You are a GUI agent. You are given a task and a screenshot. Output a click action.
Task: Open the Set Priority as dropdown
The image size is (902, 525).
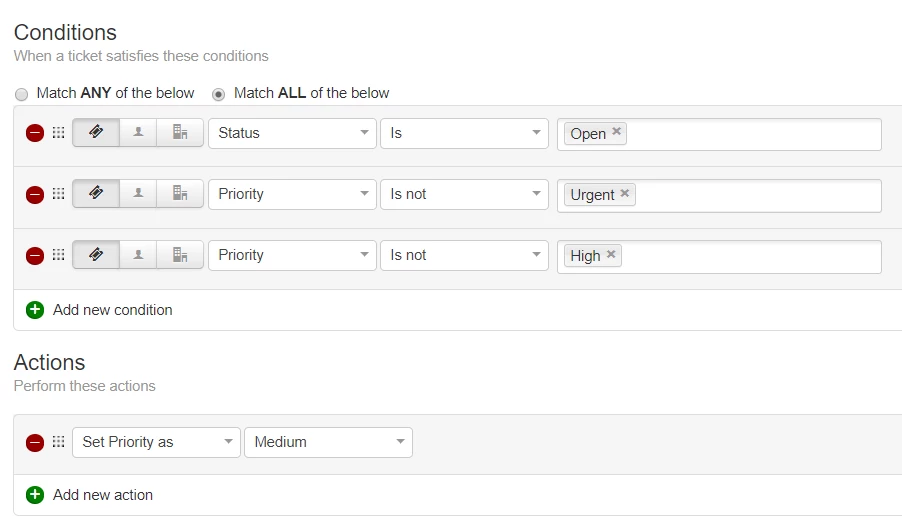[156, 442]
